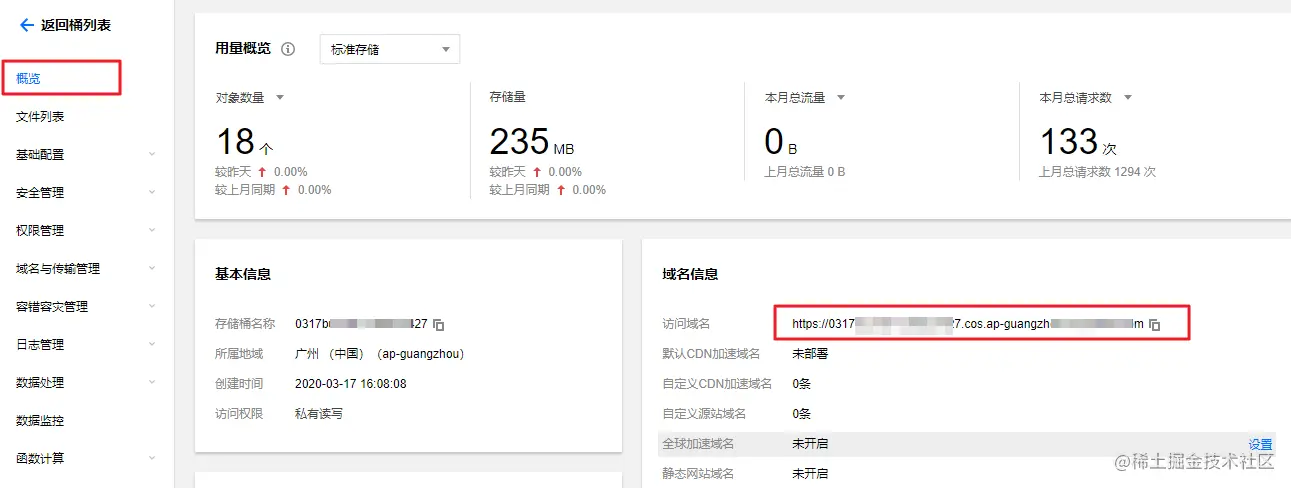Expand the 对象数量 metric dropdown arrow

point(280,98)
